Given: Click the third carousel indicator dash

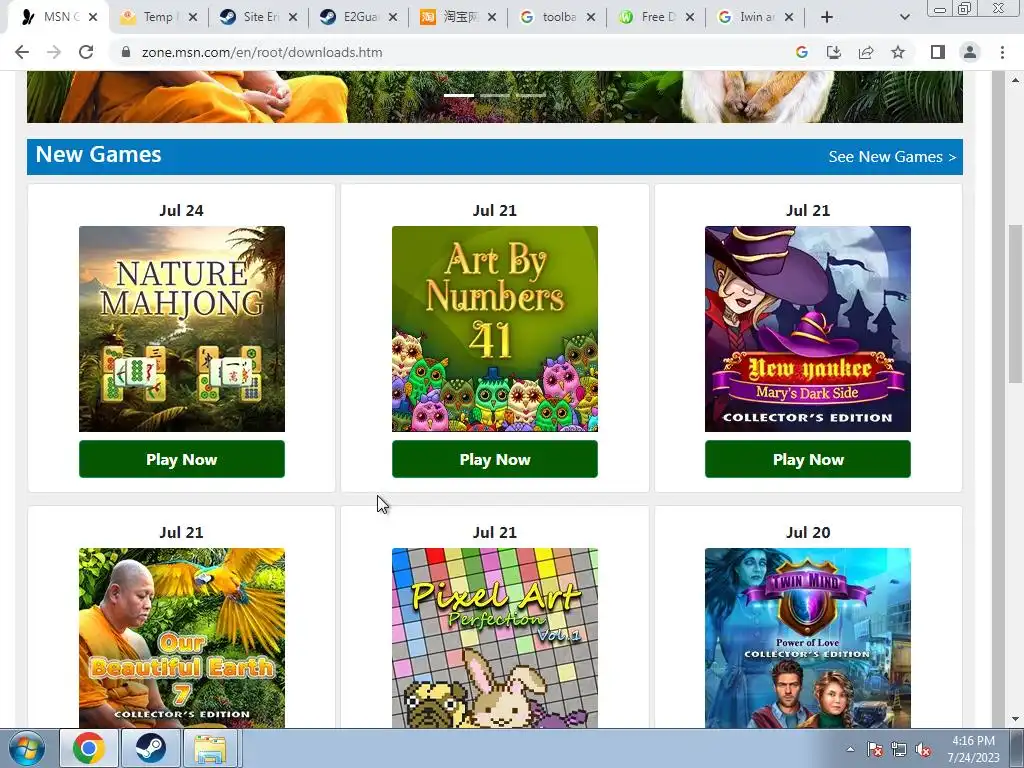Looking at the screenshot, I should [531, 95].
